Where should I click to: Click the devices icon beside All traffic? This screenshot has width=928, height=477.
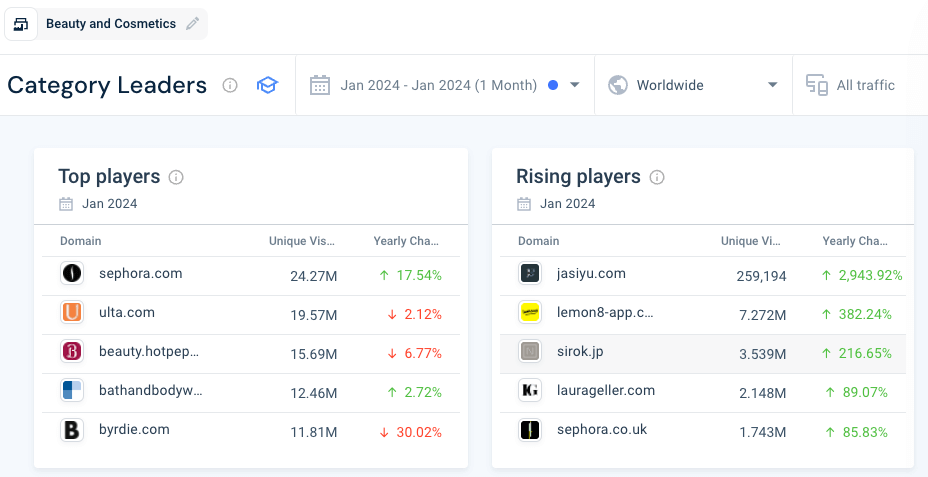click(x=817, y=85)
